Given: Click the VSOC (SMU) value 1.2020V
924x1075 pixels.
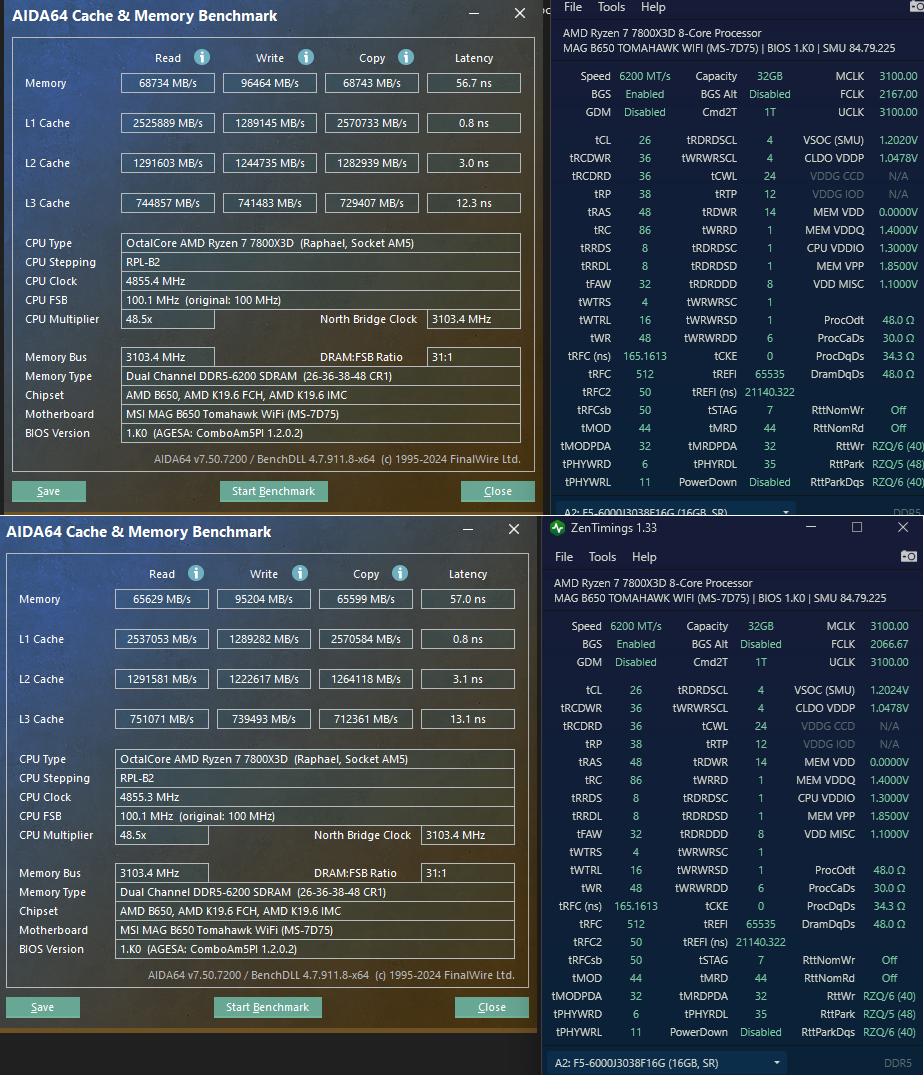Looking at the screenshot, I should click(x=898, y=140).
